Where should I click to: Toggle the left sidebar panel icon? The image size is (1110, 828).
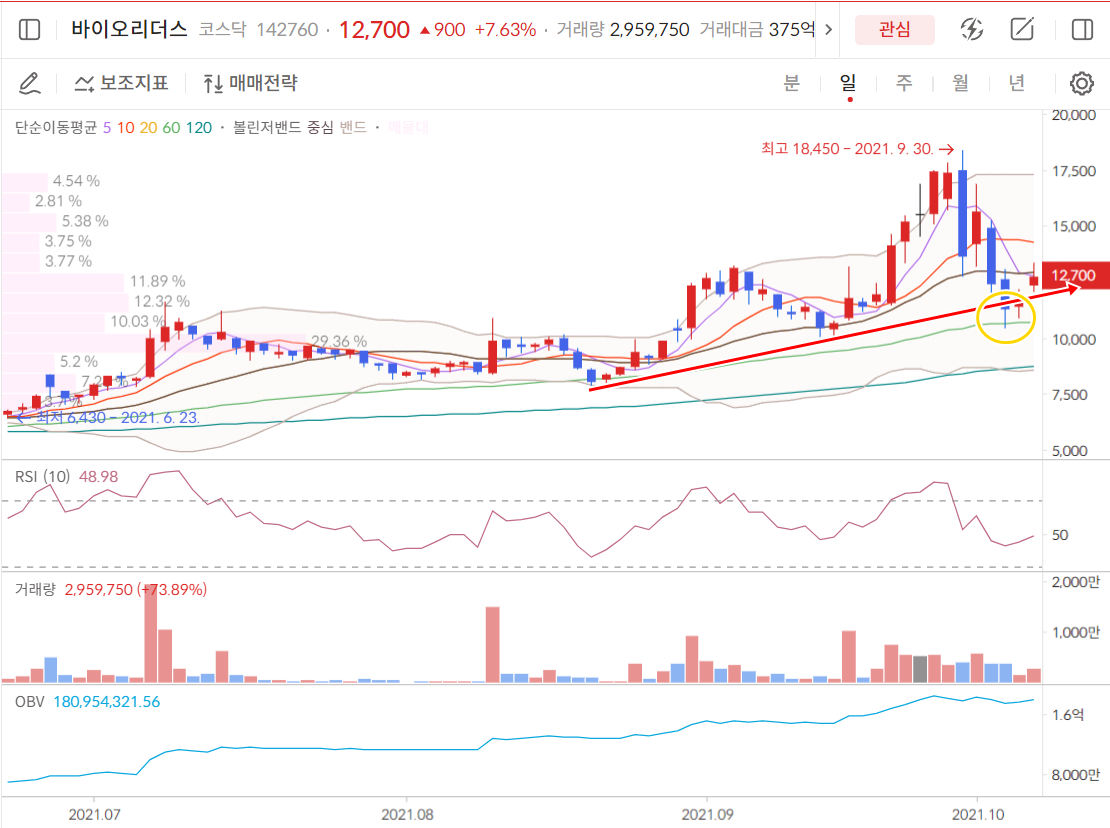coord(30,30)
